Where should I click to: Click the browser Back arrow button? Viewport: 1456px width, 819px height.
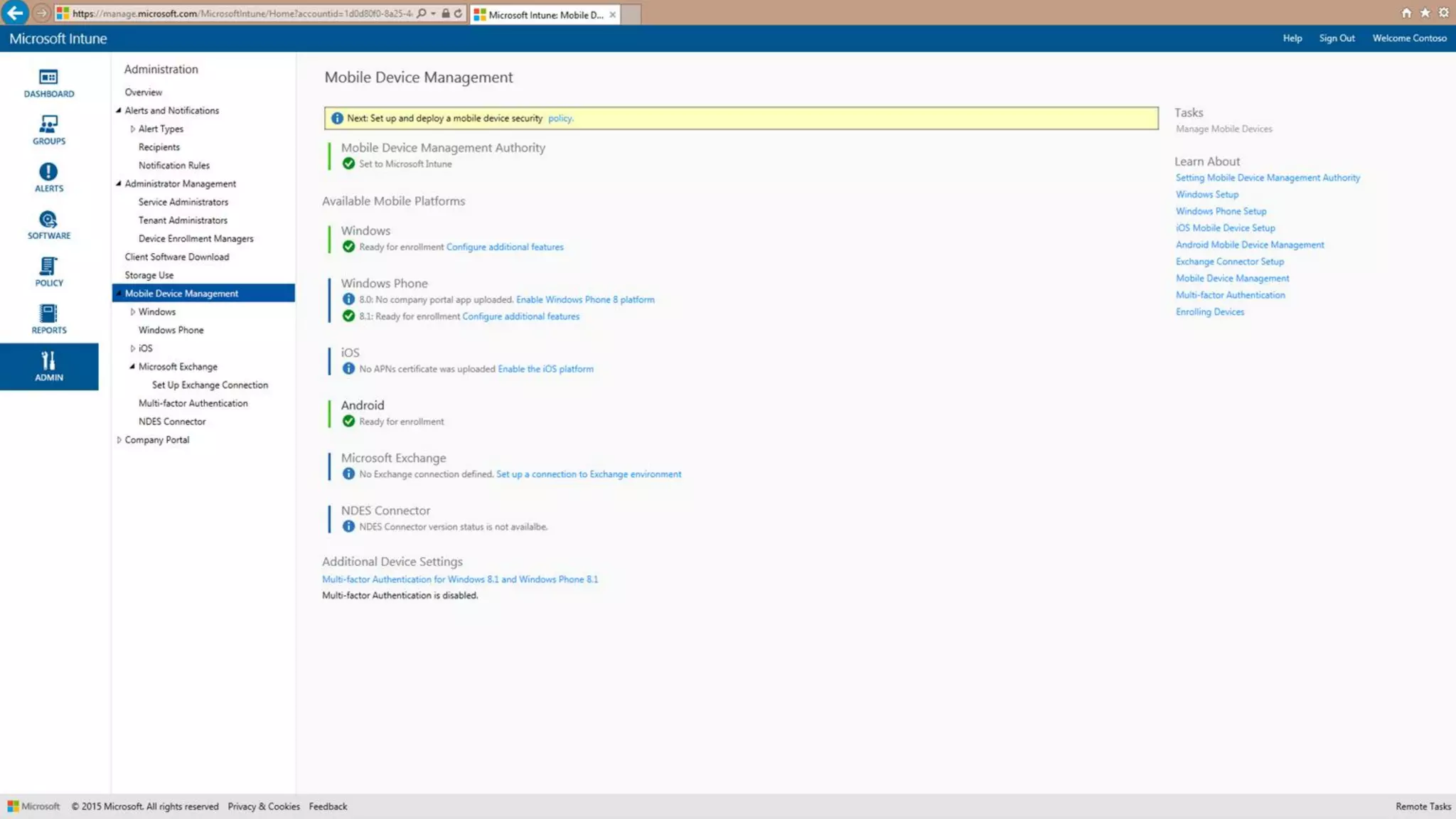[15, 13]
